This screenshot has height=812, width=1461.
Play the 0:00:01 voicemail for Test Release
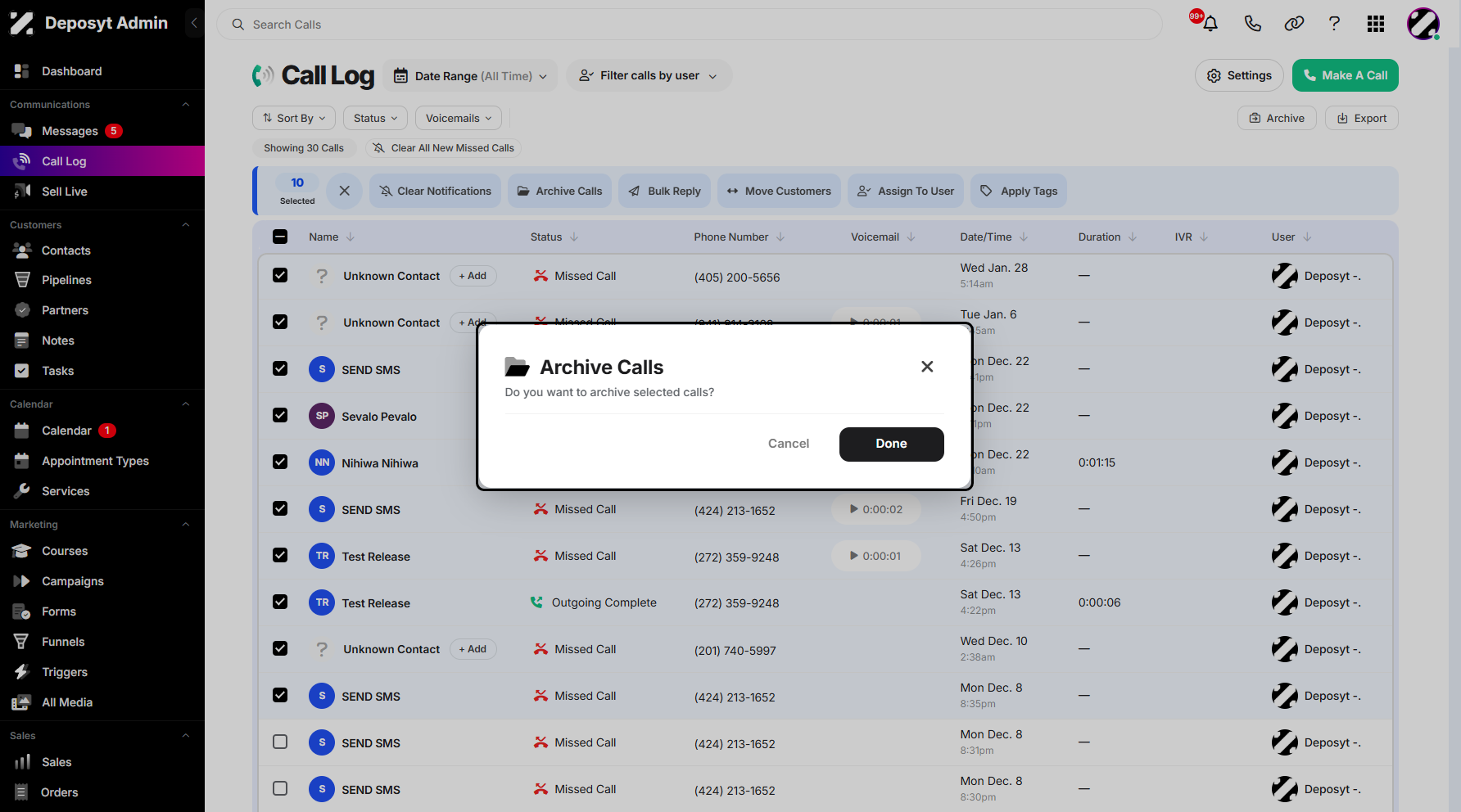876,556
